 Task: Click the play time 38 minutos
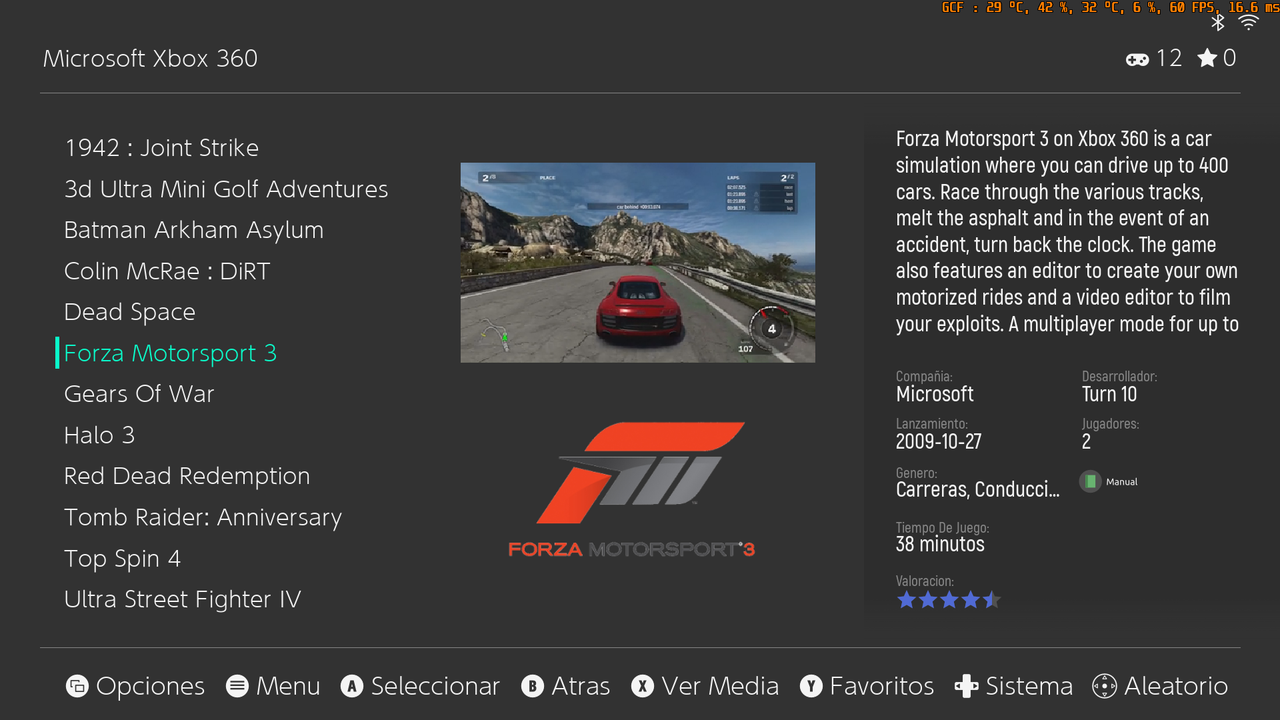(x=940, y=544)
